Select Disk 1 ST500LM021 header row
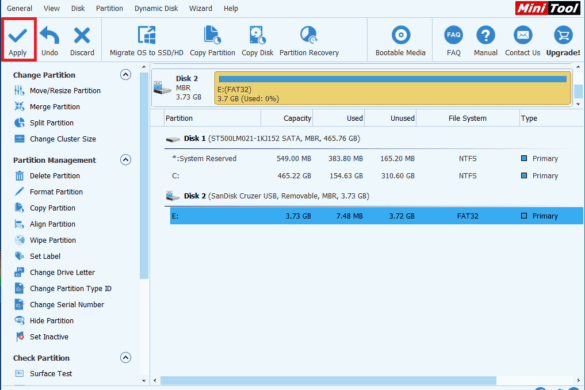 click(373, 139)
